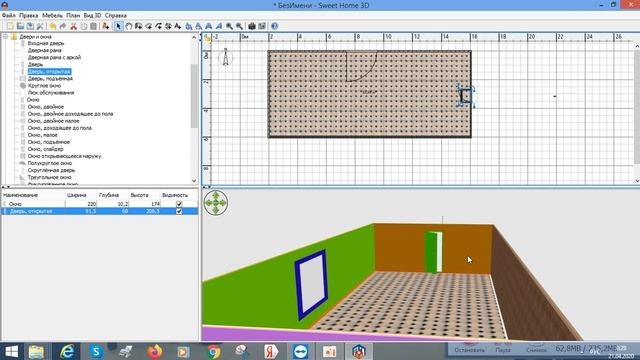Click catalog tree scrollbar down arrow
This screenshot has height=360, width=640.
tap(194, 180)
